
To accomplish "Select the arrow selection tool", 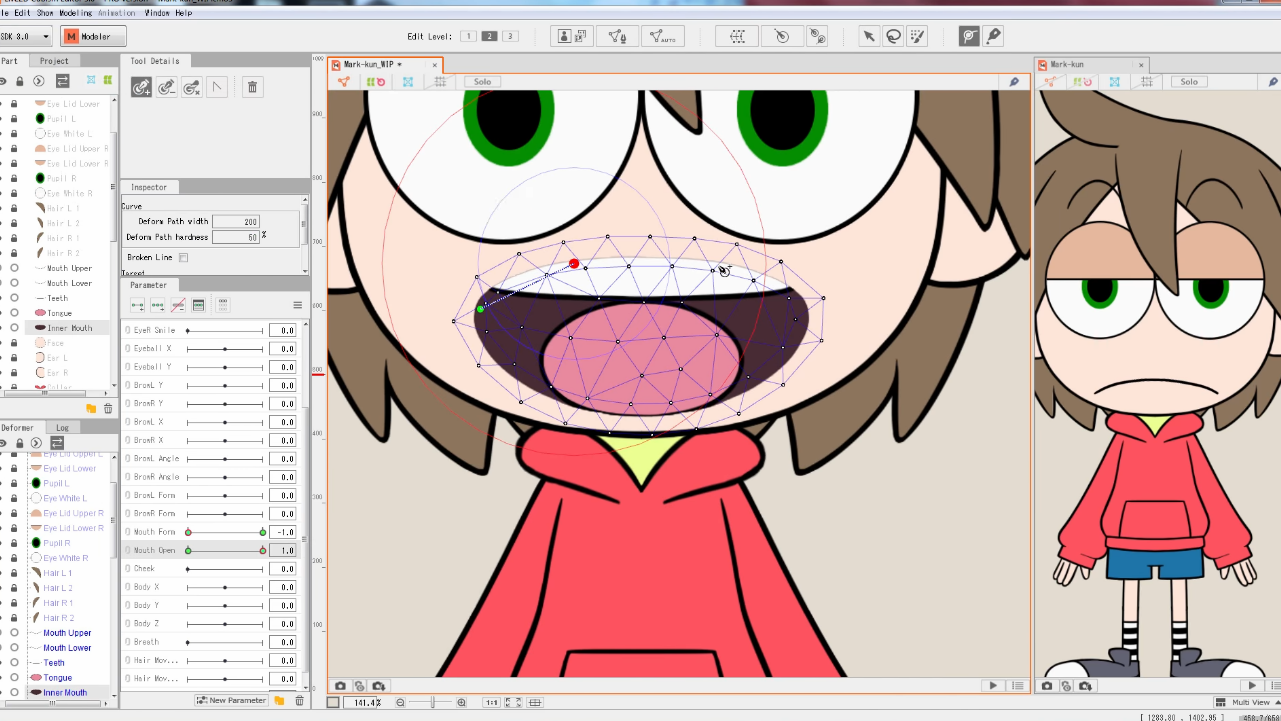I will [869, 36].
